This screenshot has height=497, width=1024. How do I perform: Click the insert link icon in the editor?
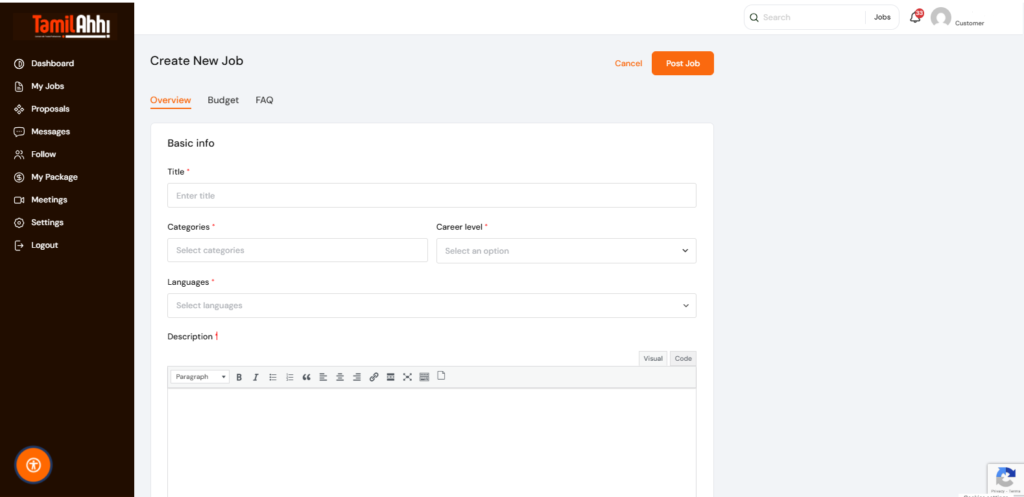click(x=374, y=377)
